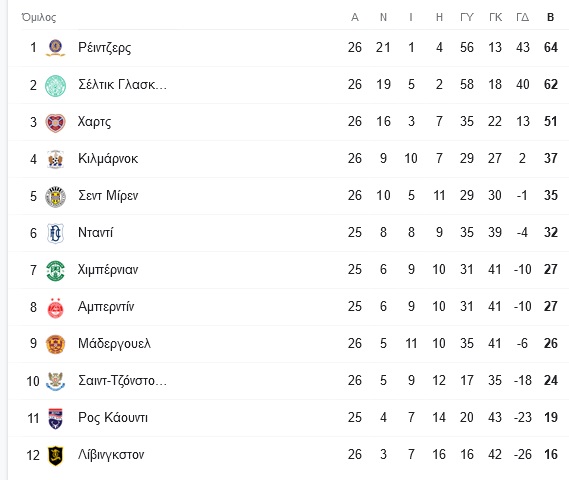Click the Όμιλος column header
The image size is (569, 480).
pos(39,17)
